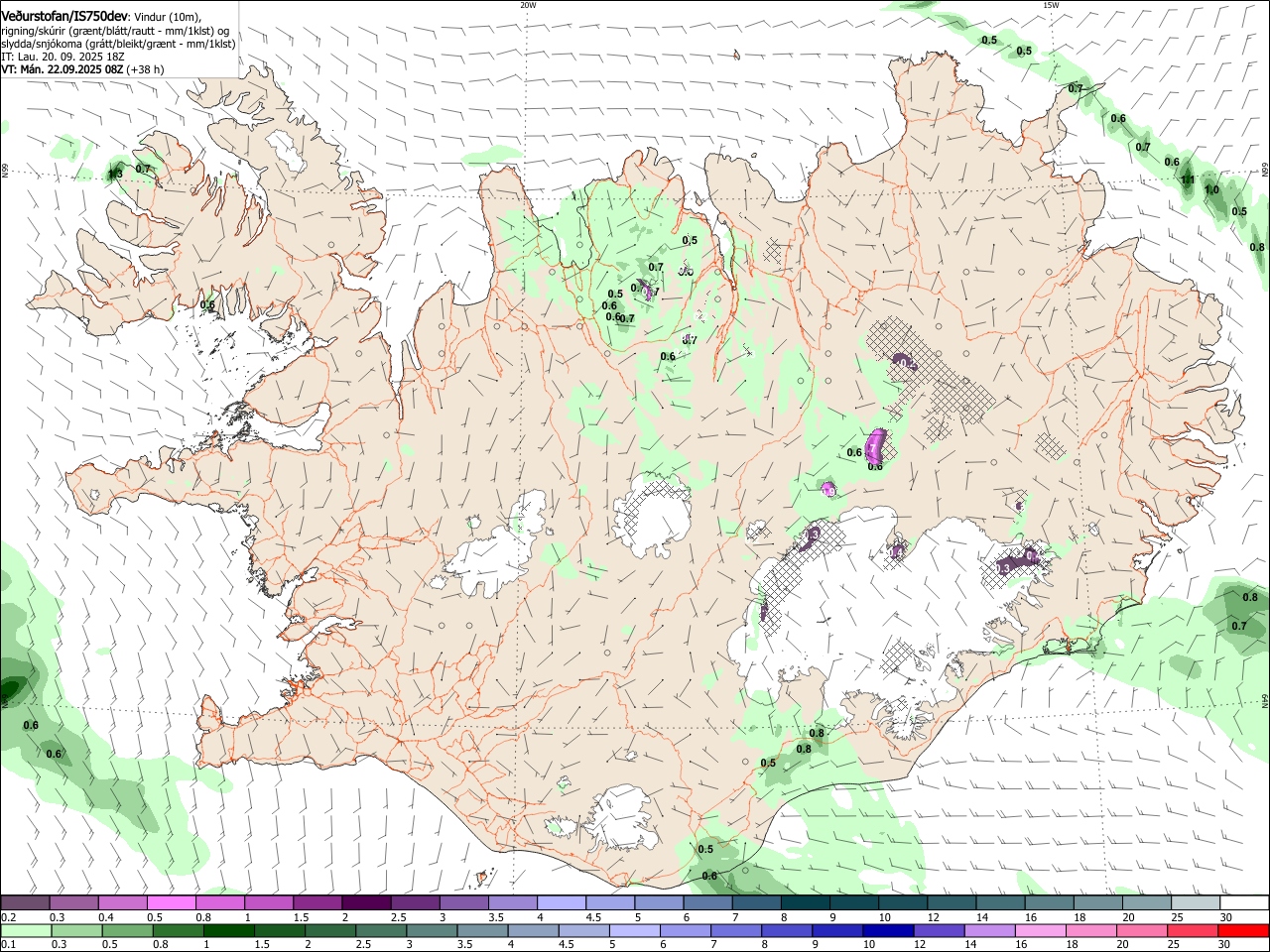Click the title text 'Veðurstofan/IS750dev'

(x=64, y=15)
